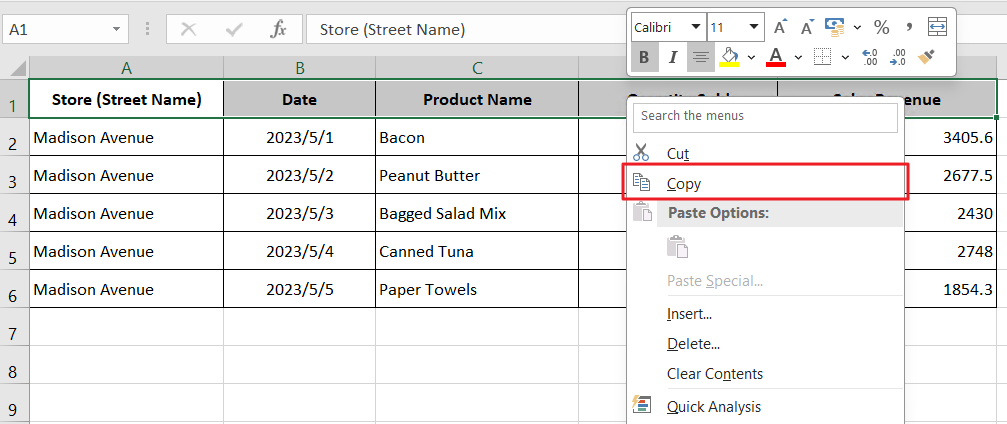Click Insert... in the context menu
1007x424 pixels.
click(x=689, y=314)
